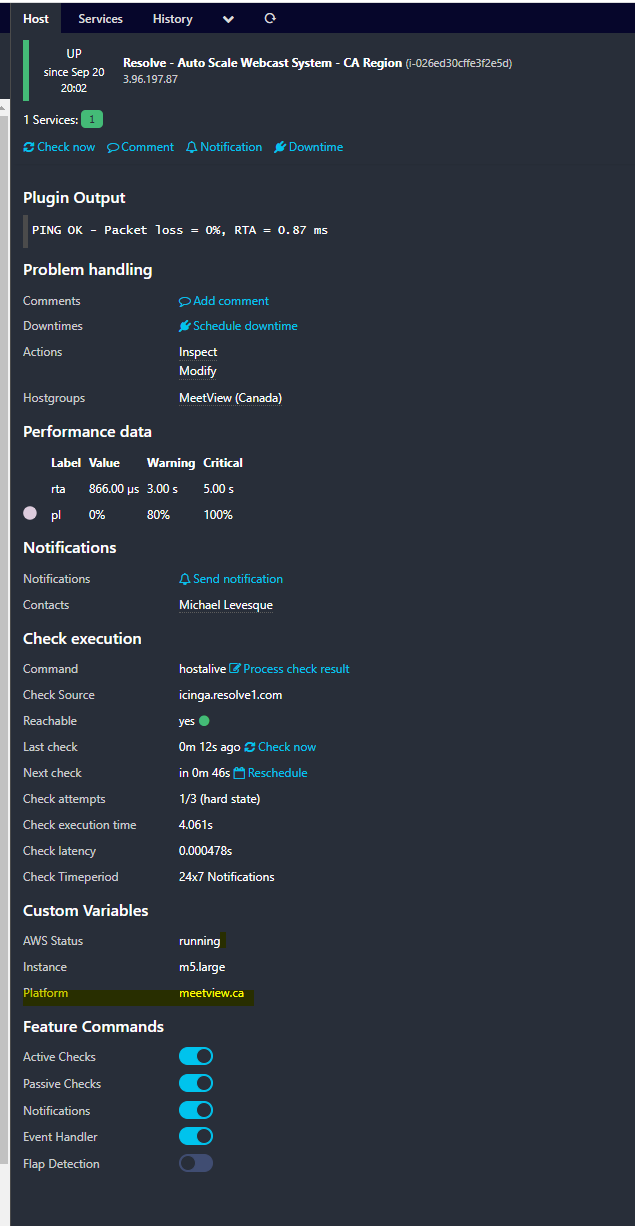Click the pl performance data circle
The height and width of the screenshot is (1226, 635).
(x=30, y=513)
